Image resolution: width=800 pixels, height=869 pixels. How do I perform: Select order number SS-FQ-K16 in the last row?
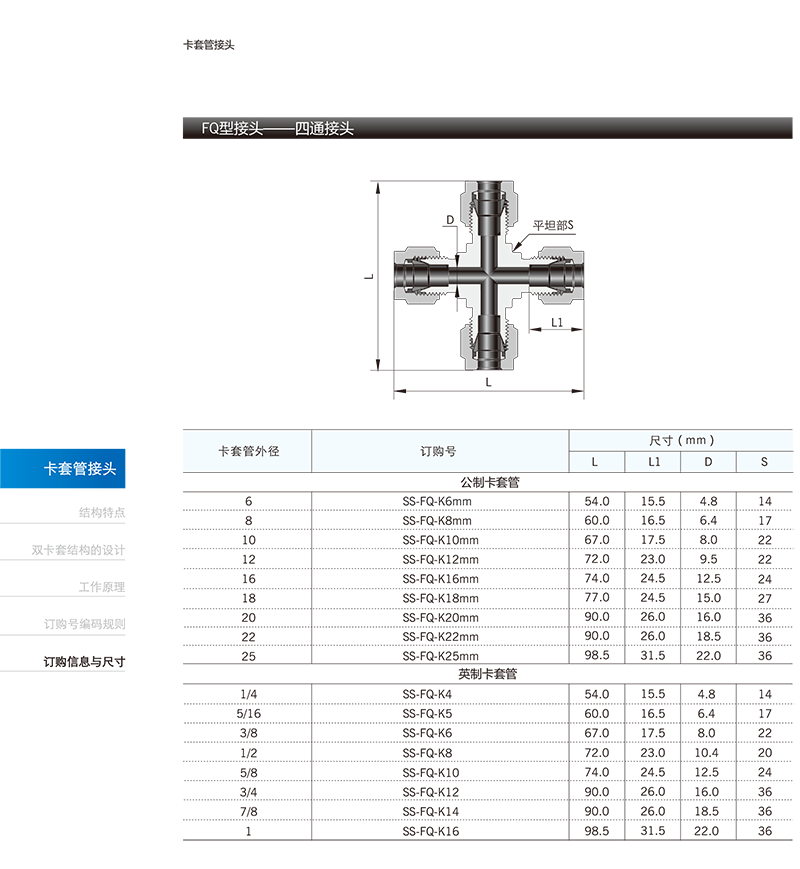click(x=431, y=831)
